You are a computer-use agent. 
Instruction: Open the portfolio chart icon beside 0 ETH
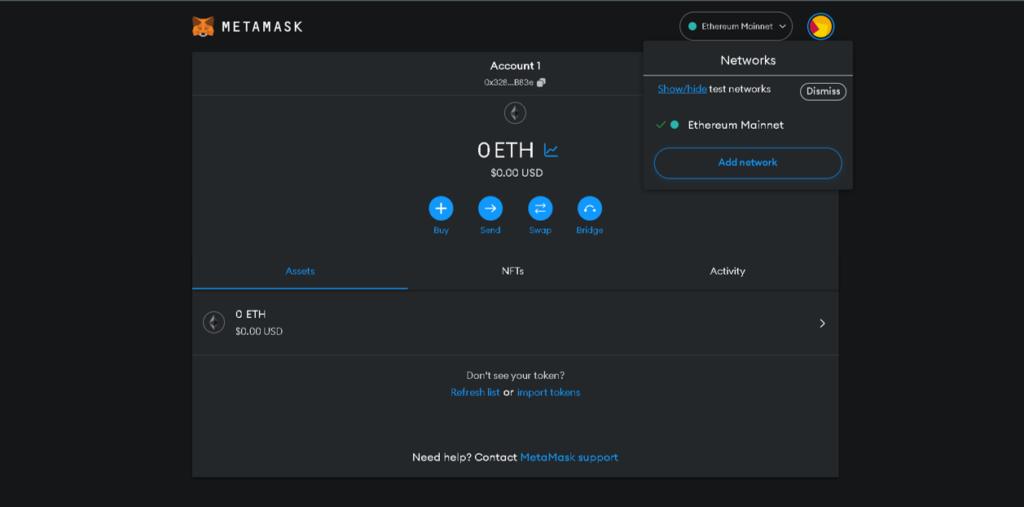(551, 151)
